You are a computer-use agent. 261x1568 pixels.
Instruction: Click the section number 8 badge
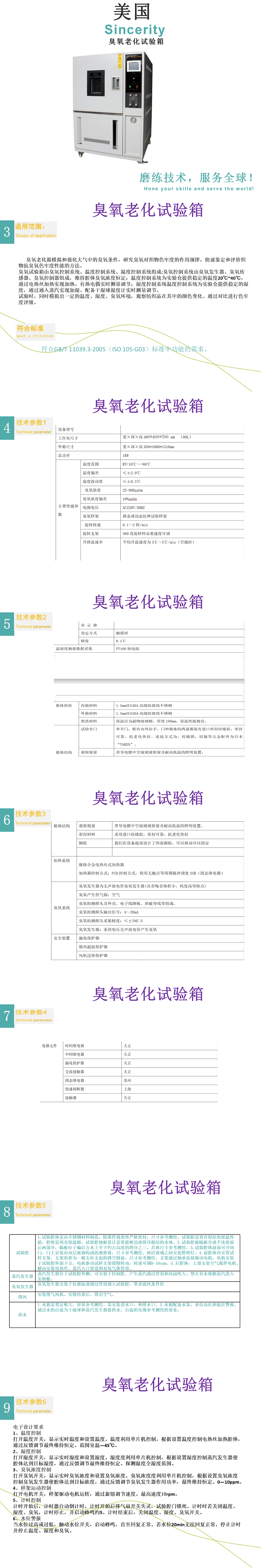pyautogui.click(x=7, y=1212)
